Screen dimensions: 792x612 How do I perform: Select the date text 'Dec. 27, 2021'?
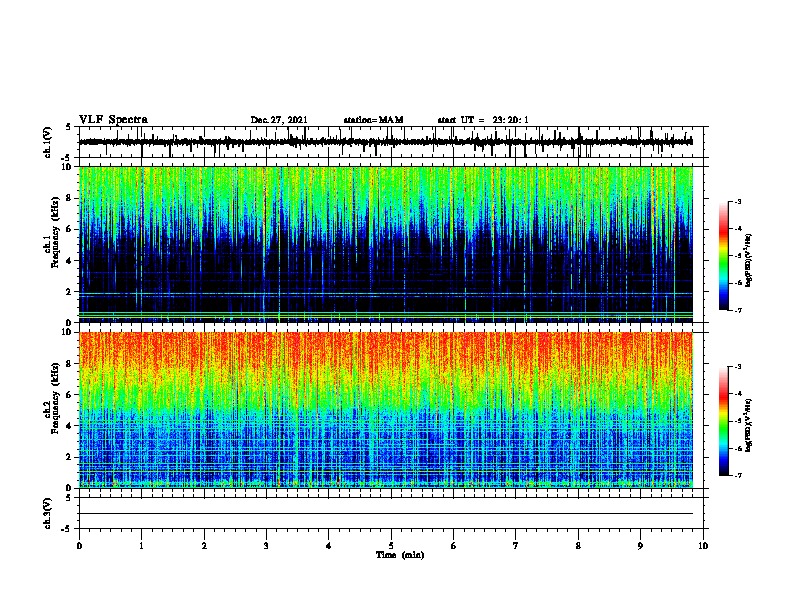pos(279,120)
